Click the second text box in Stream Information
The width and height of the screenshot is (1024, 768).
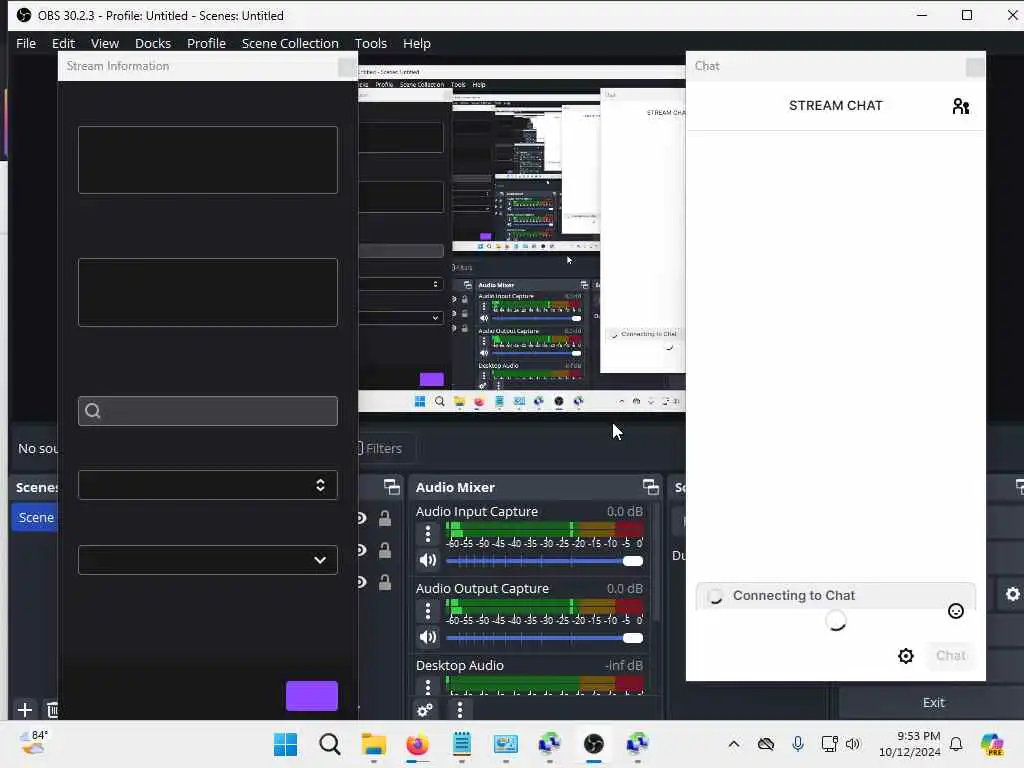pos(208,293)
